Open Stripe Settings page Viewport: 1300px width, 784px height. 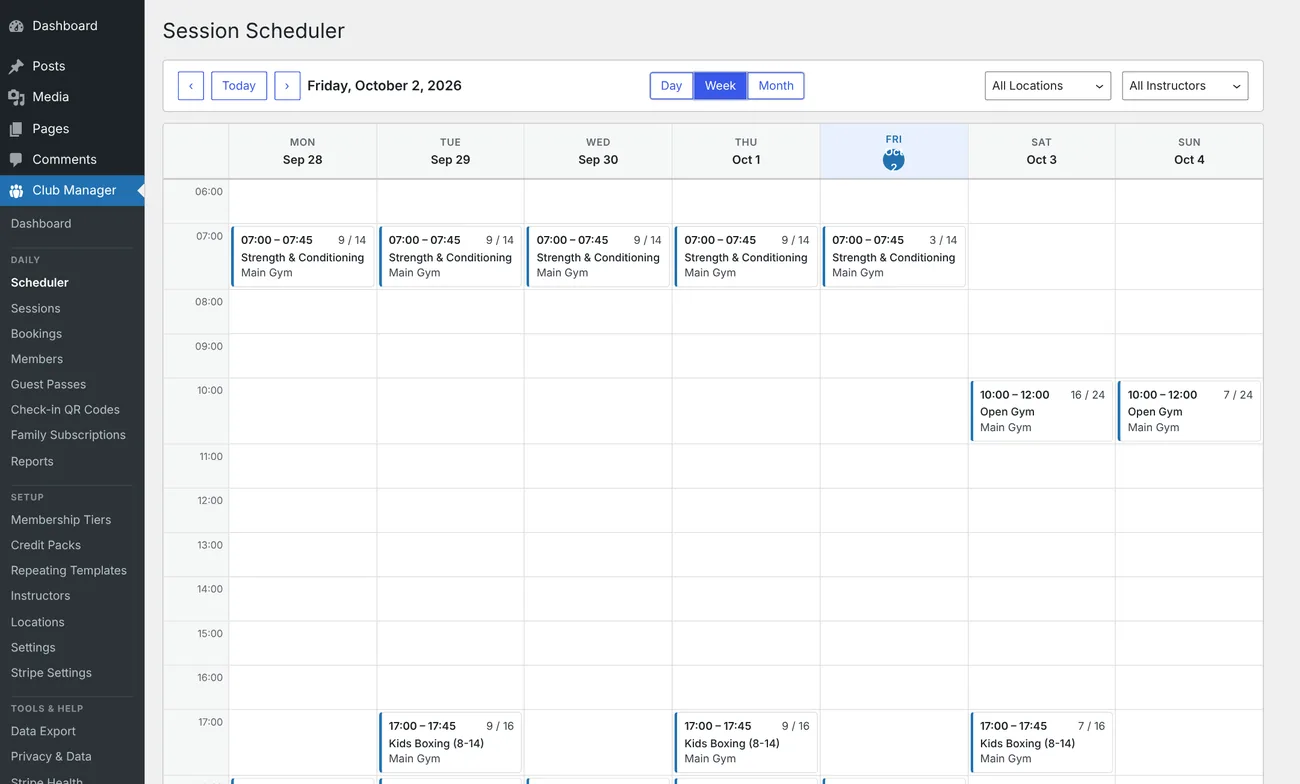tap(51, 673)
